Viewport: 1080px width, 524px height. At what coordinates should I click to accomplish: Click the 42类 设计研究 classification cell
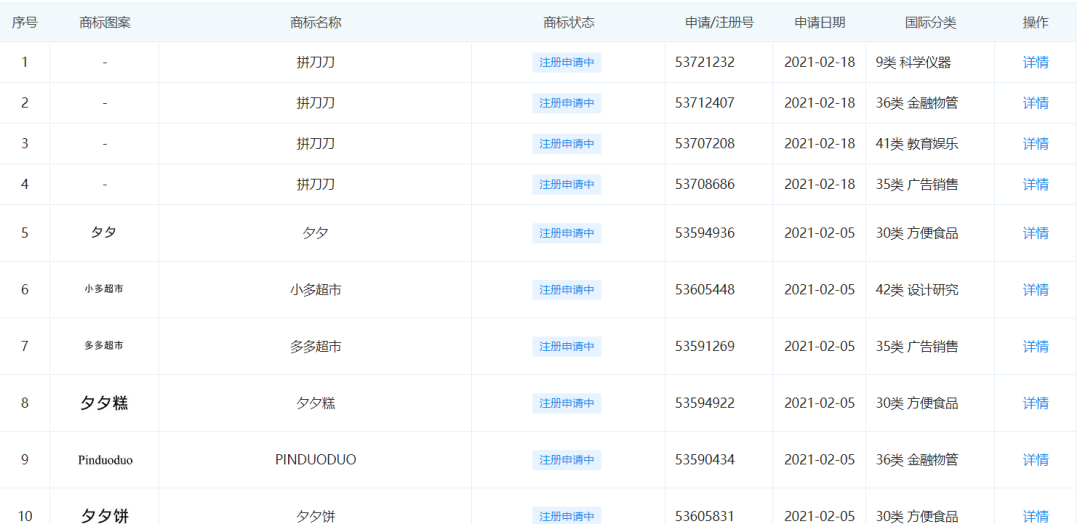917,290
